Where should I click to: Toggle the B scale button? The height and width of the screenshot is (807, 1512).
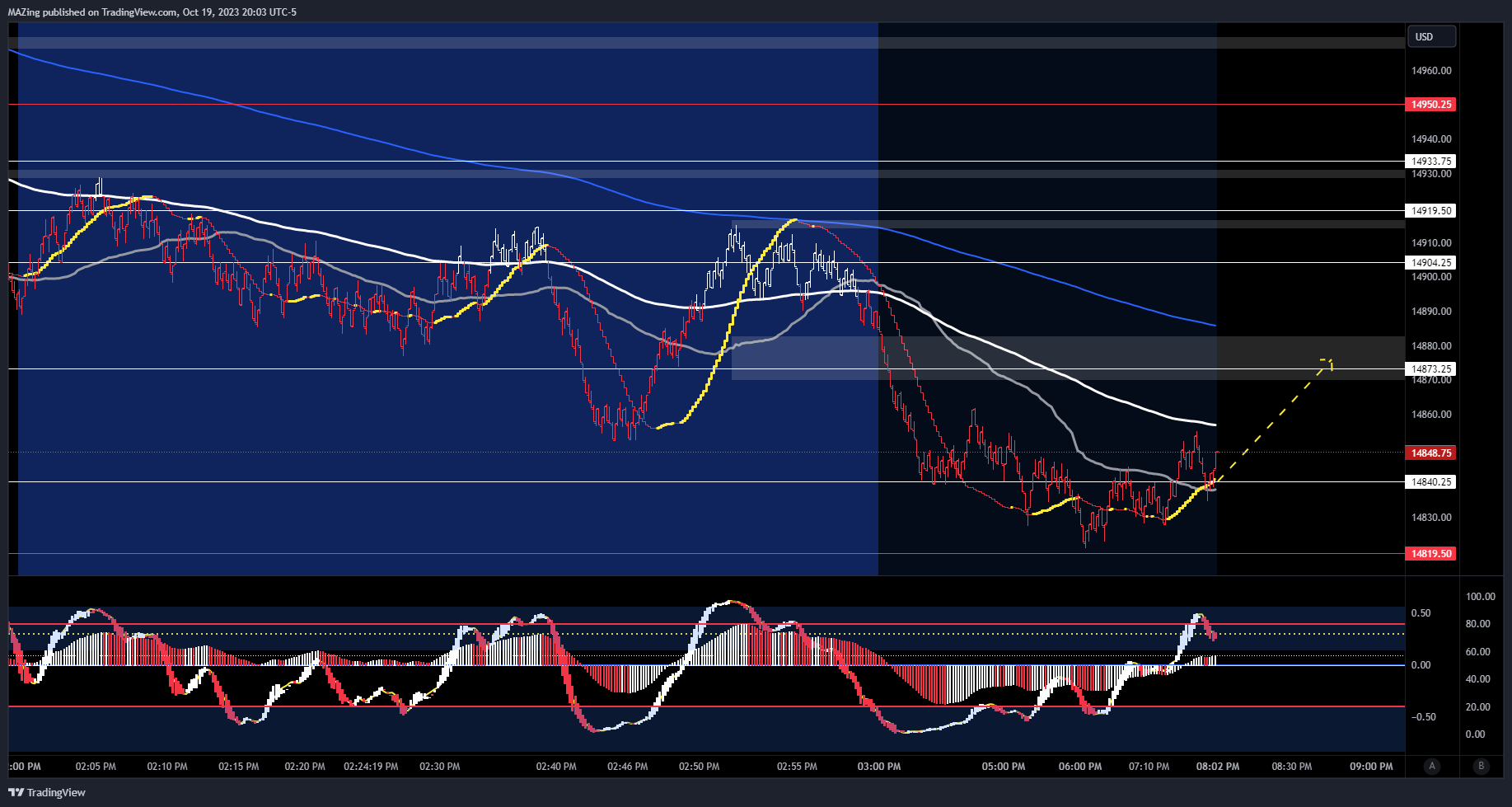[1481, 766]
